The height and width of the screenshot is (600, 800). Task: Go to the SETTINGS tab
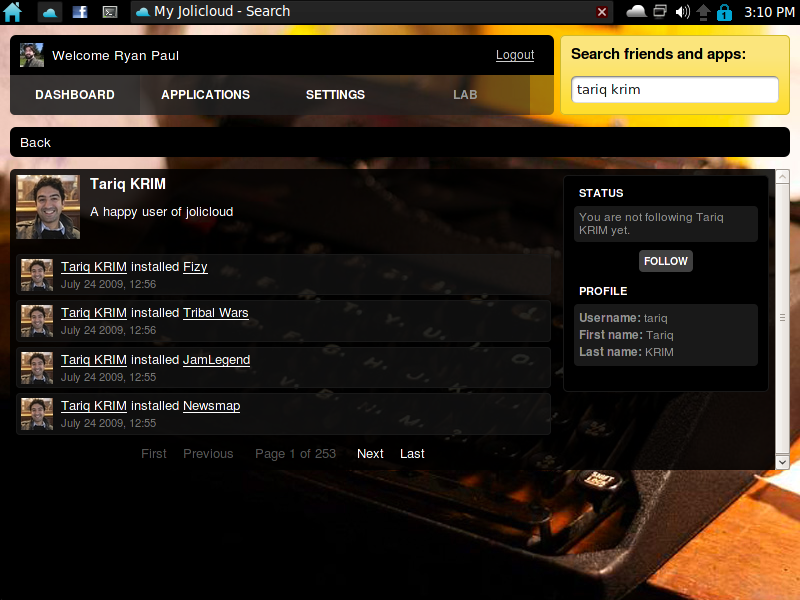335,94
